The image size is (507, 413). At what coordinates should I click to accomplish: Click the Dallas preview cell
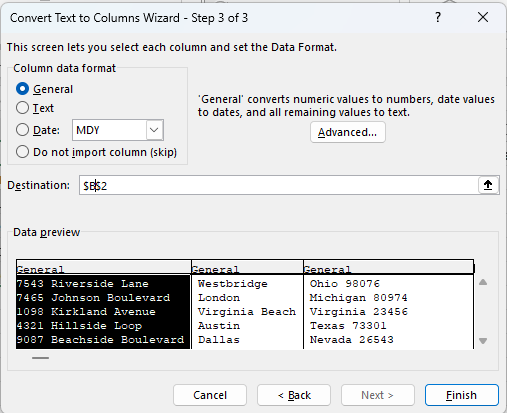click(x=219, y=340)
